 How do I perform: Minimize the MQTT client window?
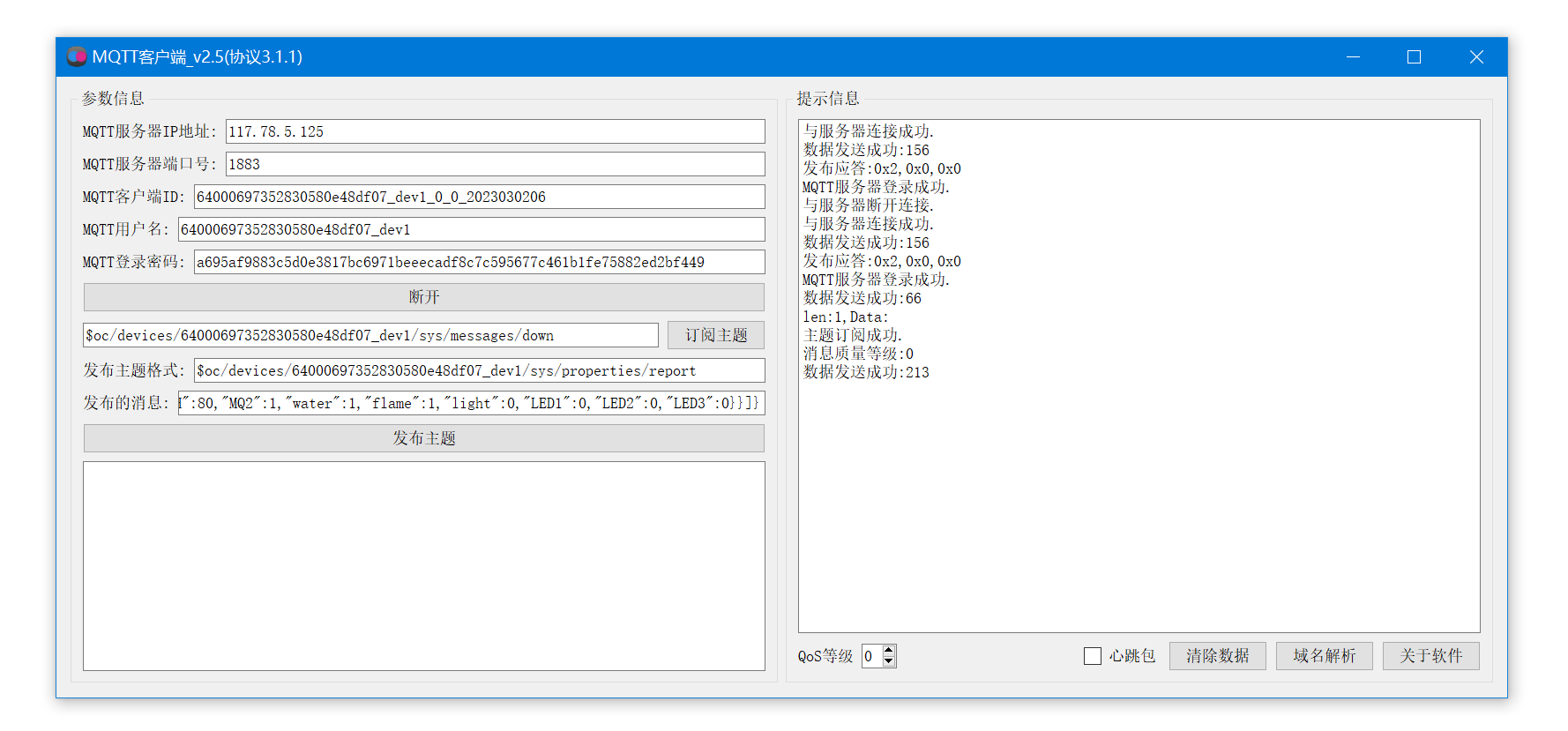tap(1353, 57)
